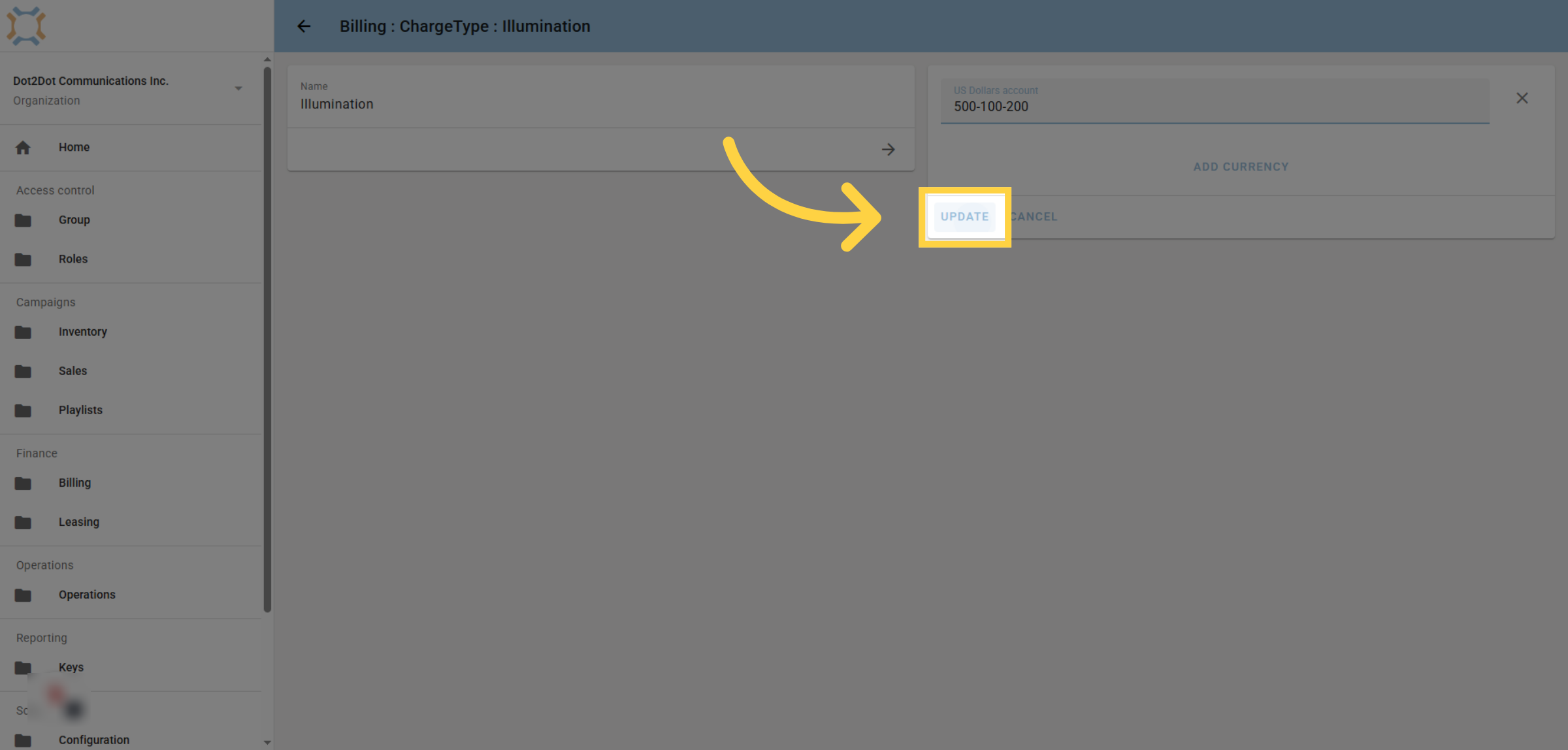Click the Keys folder icon
The image size is (1568, 750).
[23, 667]
